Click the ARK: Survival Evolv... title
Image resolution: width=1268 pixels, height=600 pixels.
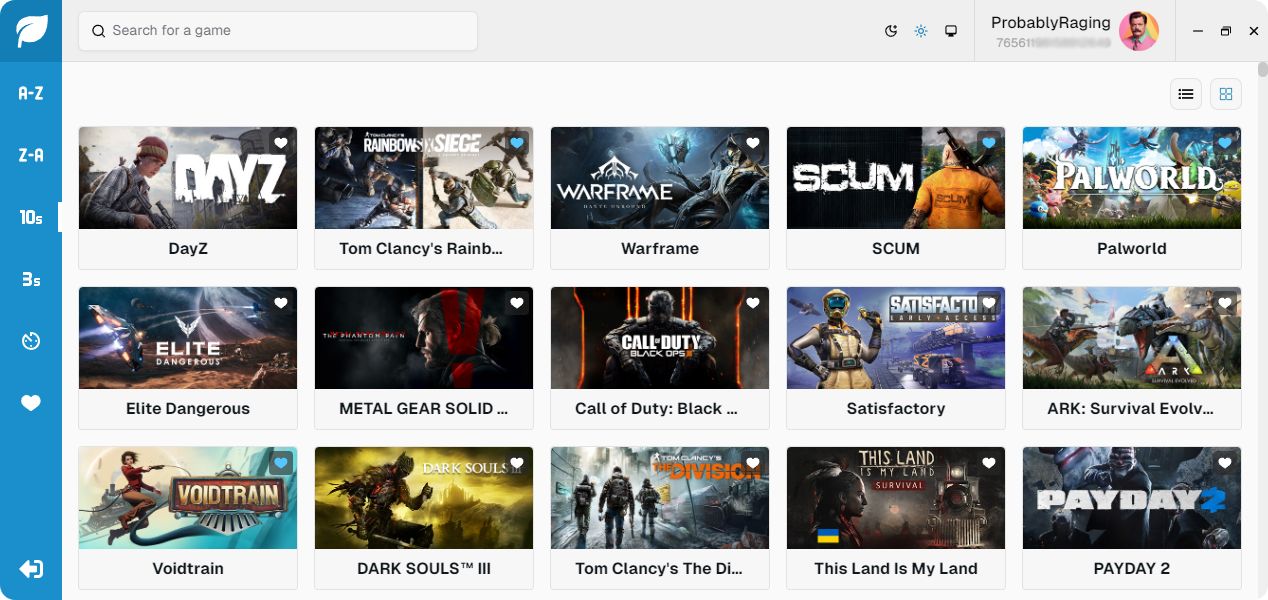click(1131, 409)
